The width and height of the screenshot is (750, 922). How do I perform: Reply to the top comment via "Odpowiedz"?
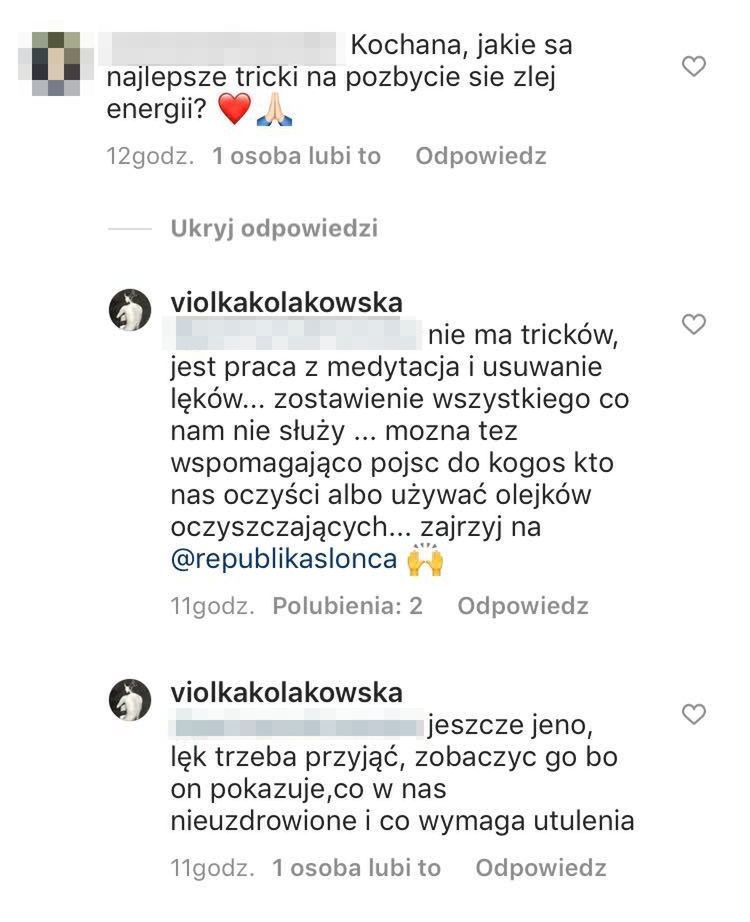pyautogui.click(x=481, y=156)
